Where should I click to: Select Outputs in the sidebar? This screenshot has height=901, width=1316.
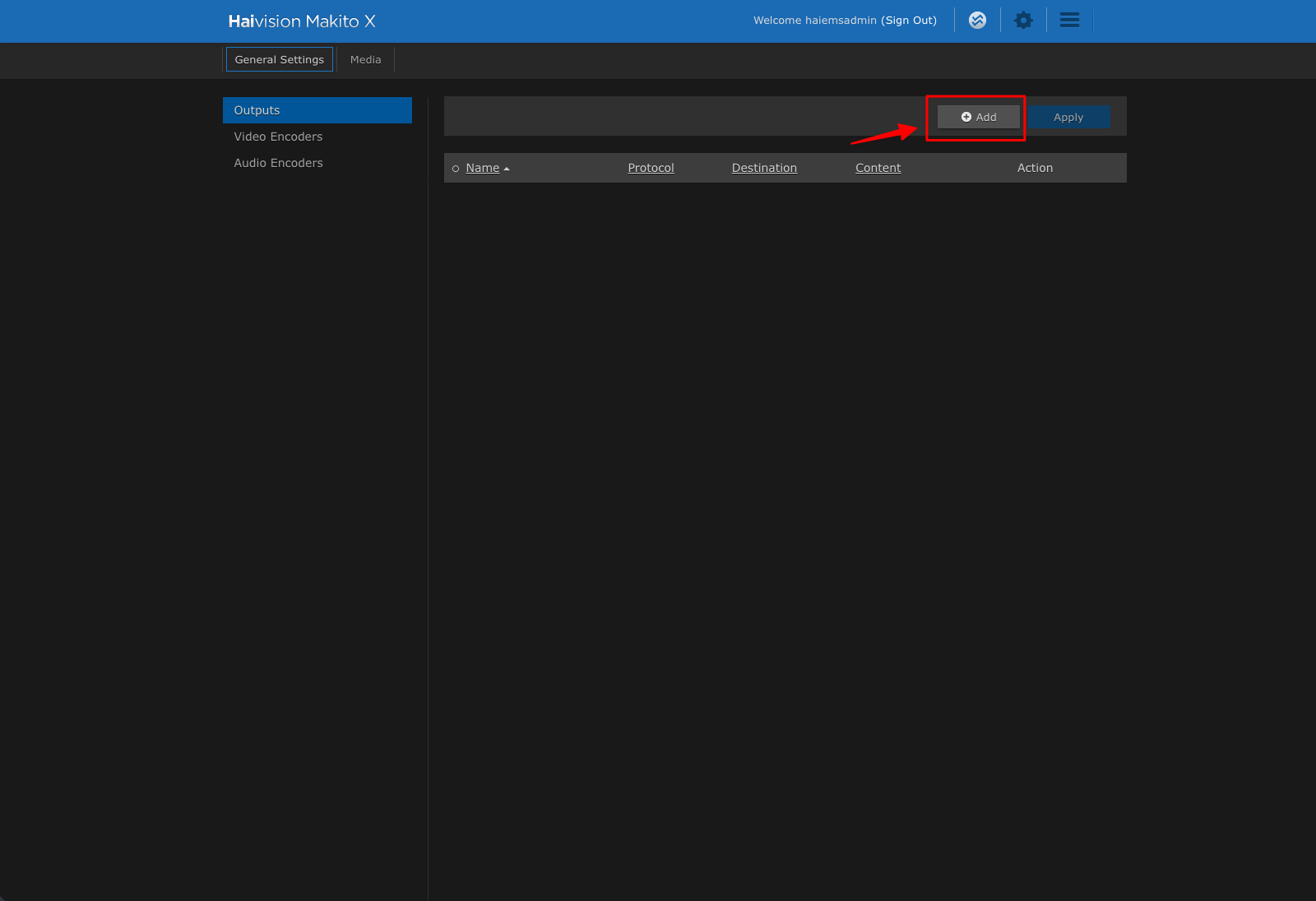coord(317,110)
